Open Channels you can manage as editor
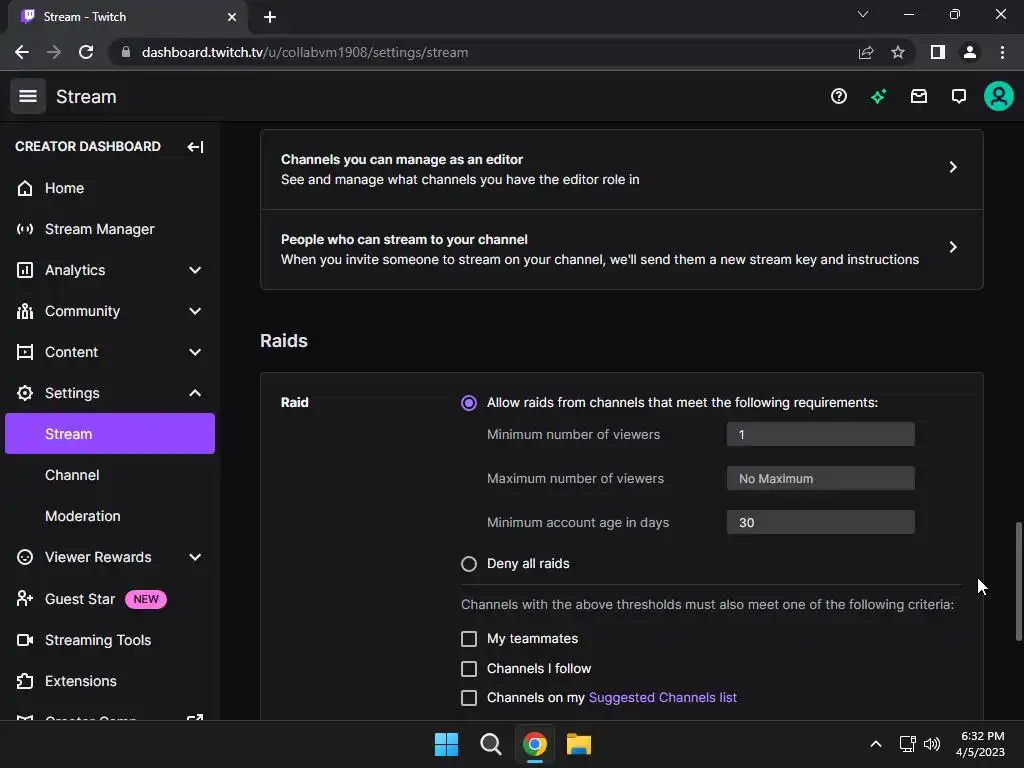Image resolution: width=1024 pixels, height=768 pixels. click(622, 169)
